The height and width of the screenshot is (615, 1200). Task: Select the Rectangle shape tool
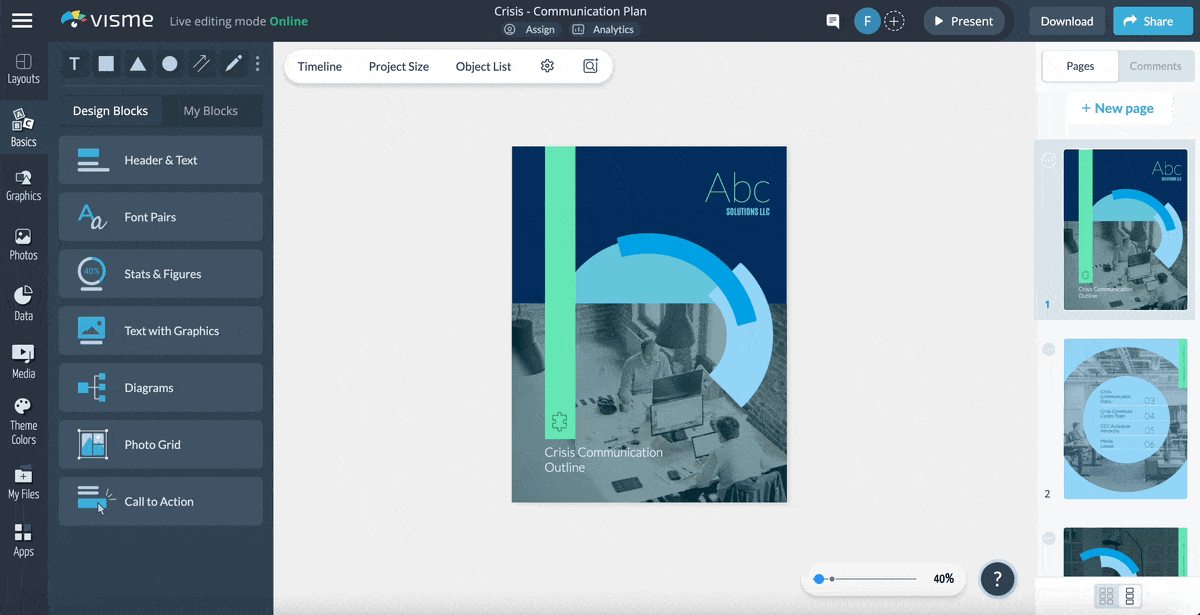click(106, 63)
